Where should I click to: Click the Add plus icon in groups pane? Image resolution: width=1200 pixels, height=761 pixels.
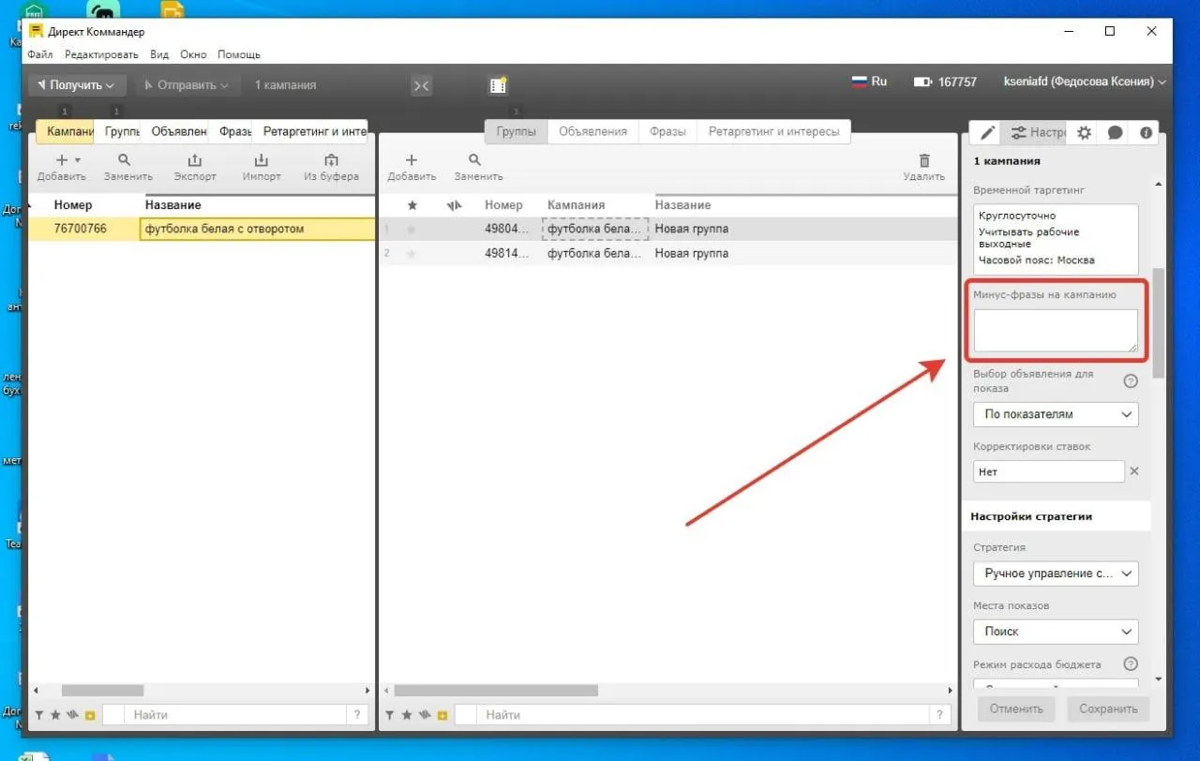click(411, 160)
